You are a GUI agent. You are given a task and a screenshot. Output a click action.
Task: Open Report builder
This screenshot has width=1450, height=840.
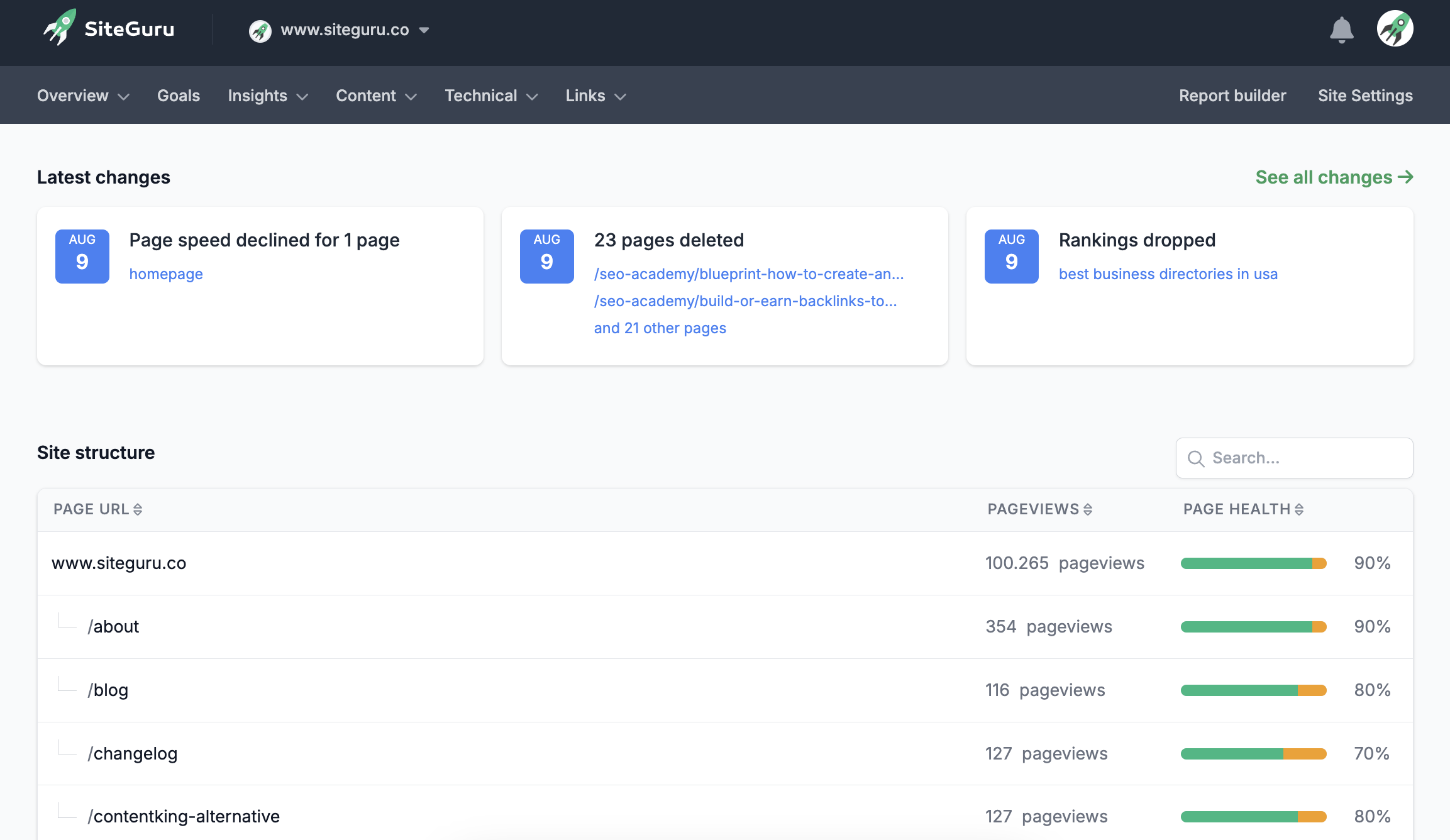click(1232, 96)
